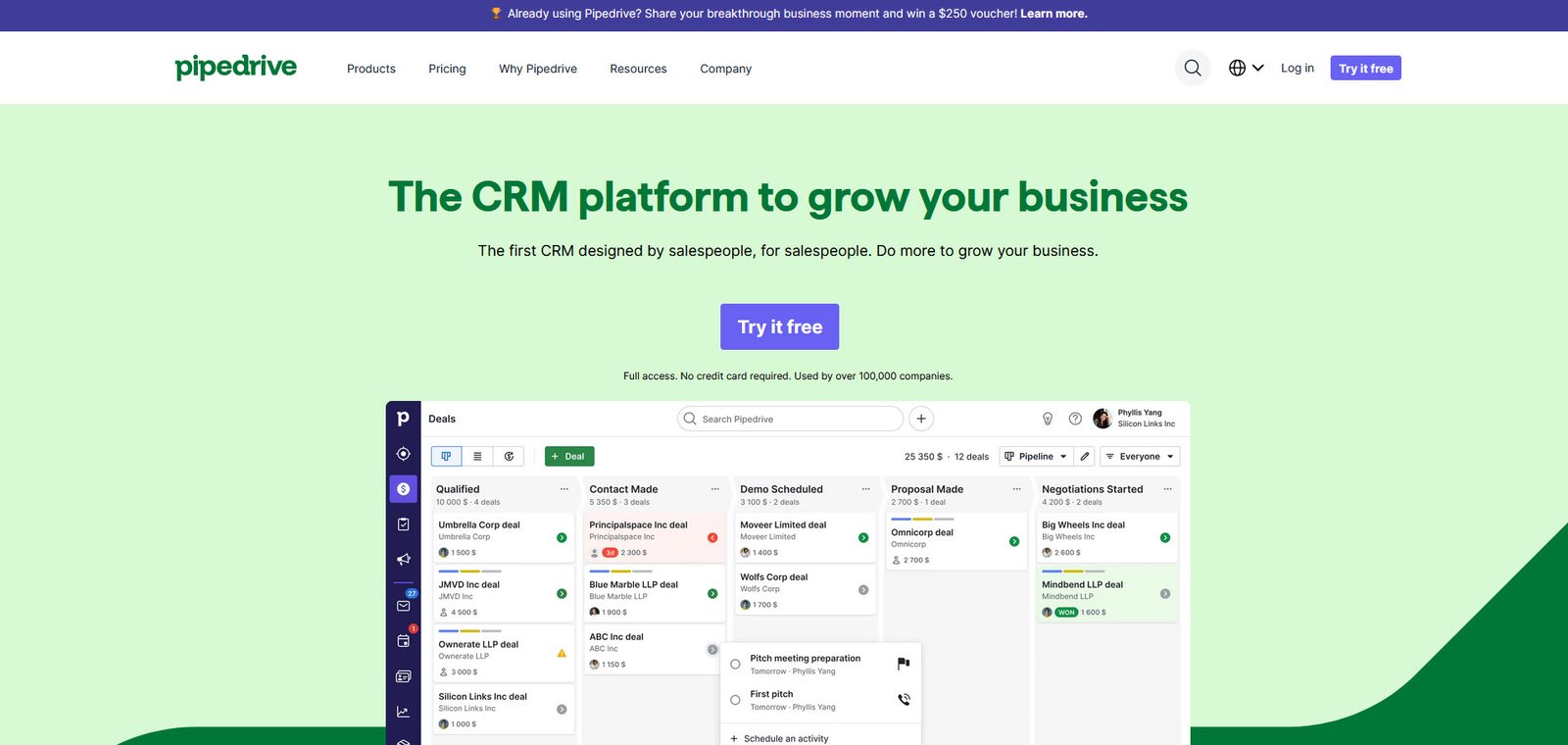Open the Why Pipedrive menu
The height and width of the screenshot is (745, 1568).
(538, 69)
